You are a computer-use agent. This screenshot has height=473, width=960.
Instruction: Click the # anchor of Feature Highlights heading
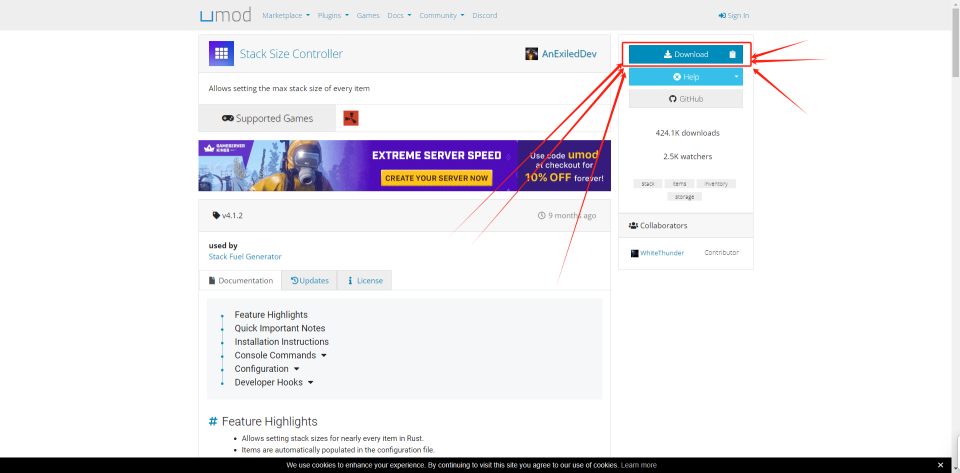tap(213, 422)
